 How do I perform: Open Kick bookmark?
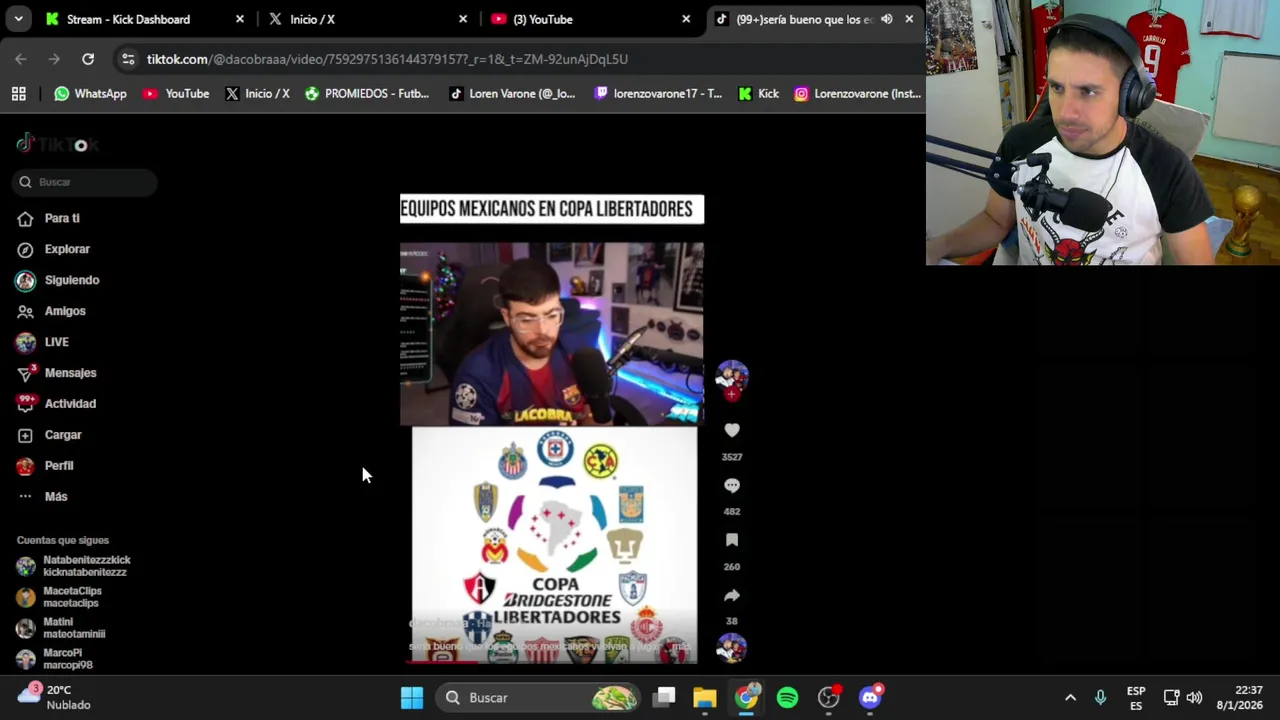[x=758, y=94]
